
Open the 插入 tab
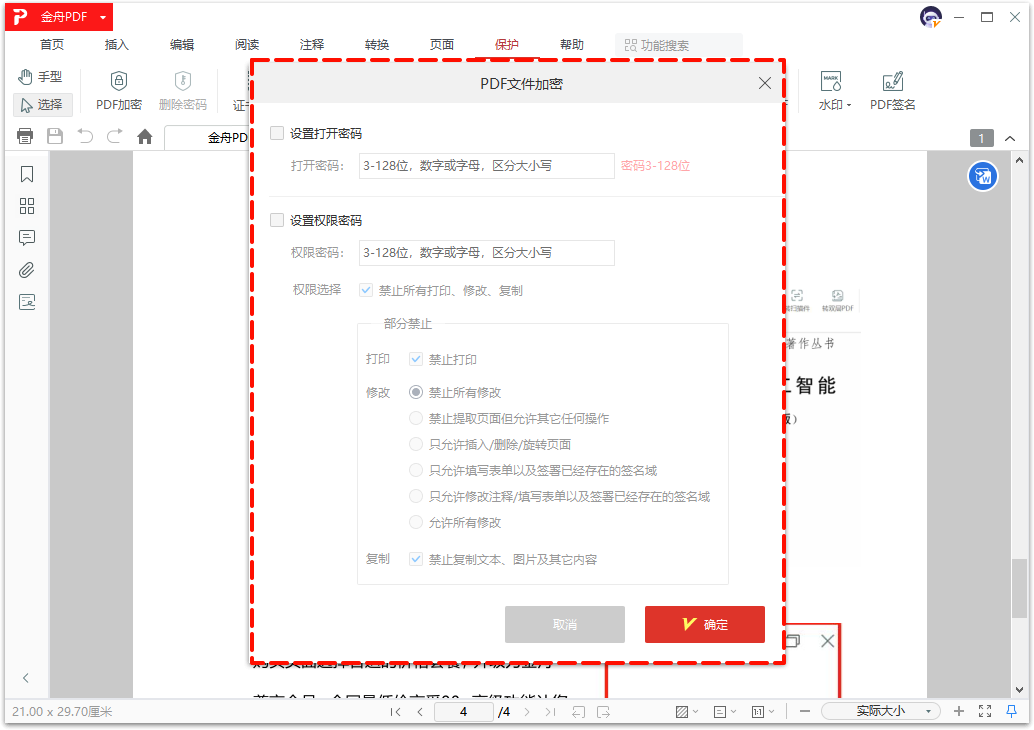click(x=116, y=45)
